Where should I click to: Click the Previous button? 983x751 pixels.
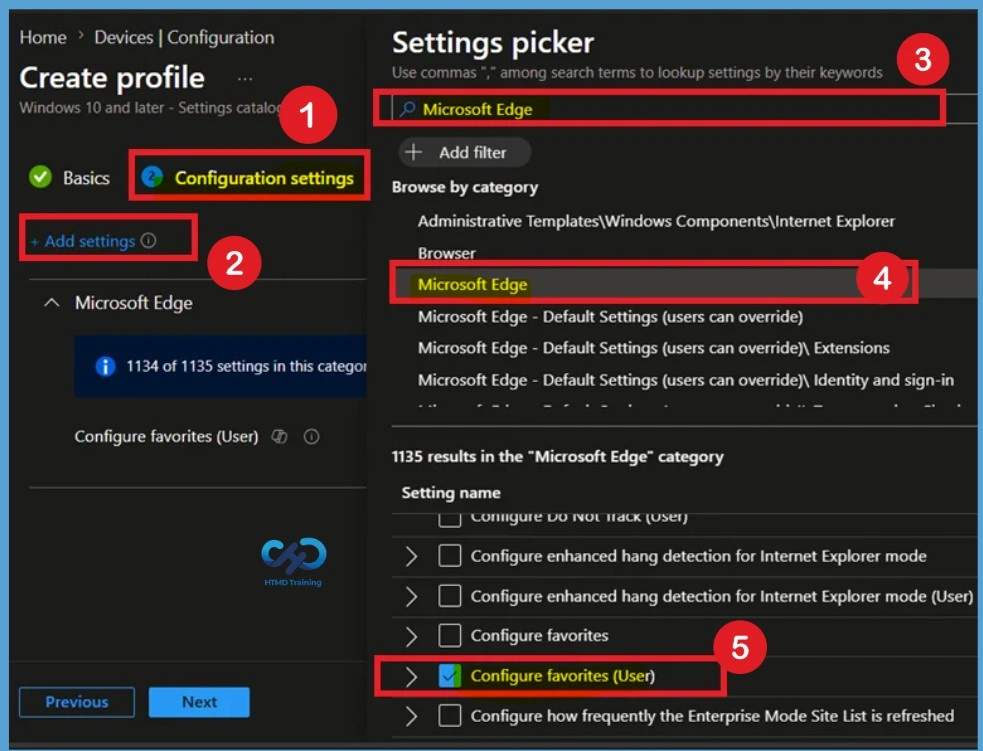(x=76, y=702)
